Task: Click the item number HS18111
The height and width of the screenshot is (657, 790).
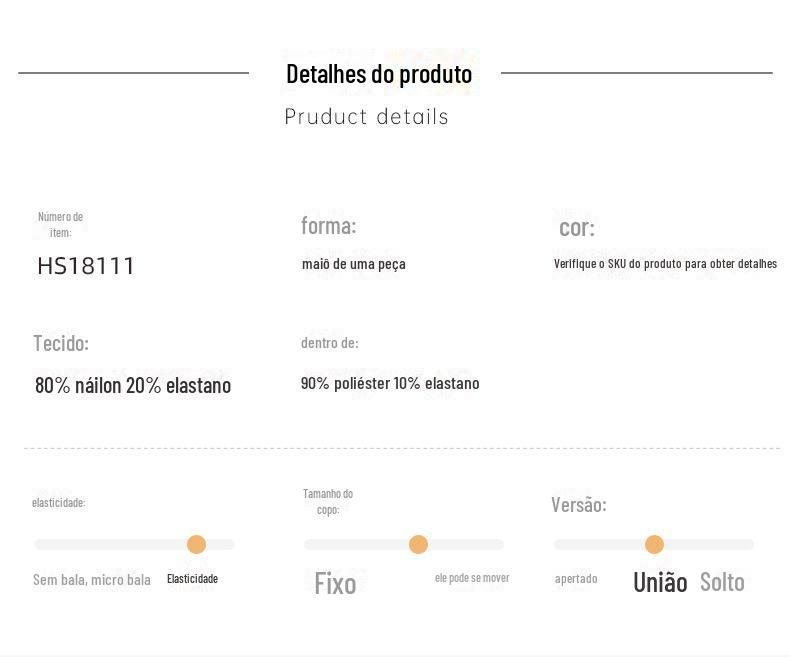Action: [x=86, y=266]
